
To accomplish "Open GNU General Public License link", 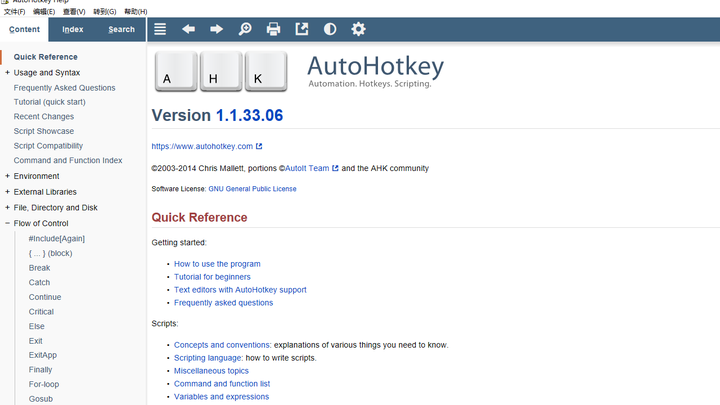I will coord(252,189).
